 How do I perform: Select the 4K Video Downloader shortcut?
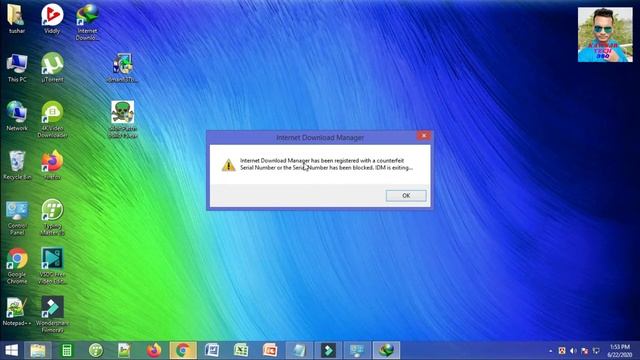pyautogui.click(x=52, y=120)
